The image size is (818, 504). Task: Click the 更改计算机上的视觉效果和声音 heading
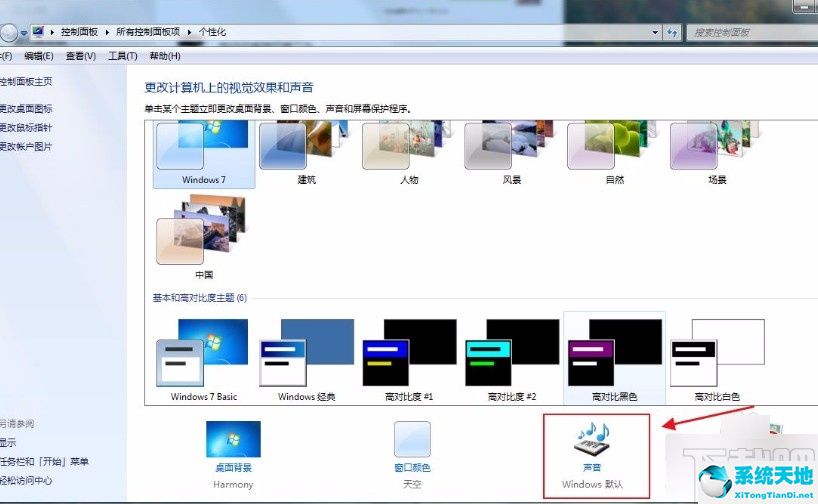(x=229, y=88)
